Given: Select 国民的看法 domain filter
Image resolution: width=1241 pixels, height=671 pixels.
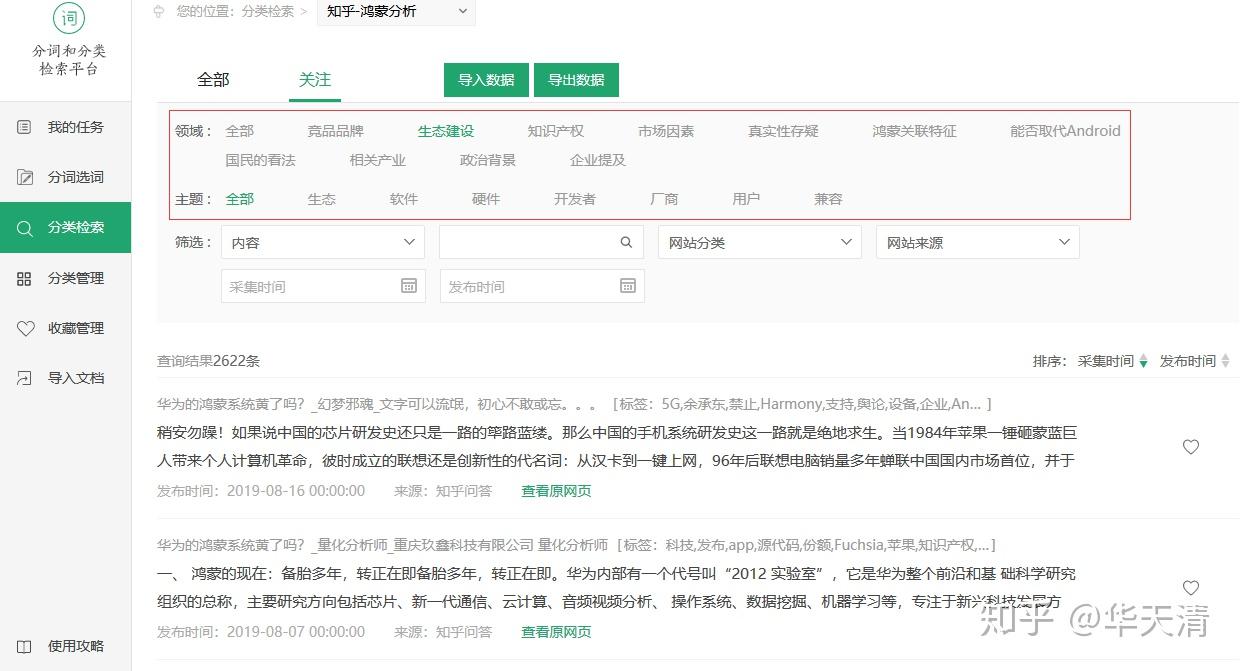Looking at the screenshot, I should tap(261, 160).
